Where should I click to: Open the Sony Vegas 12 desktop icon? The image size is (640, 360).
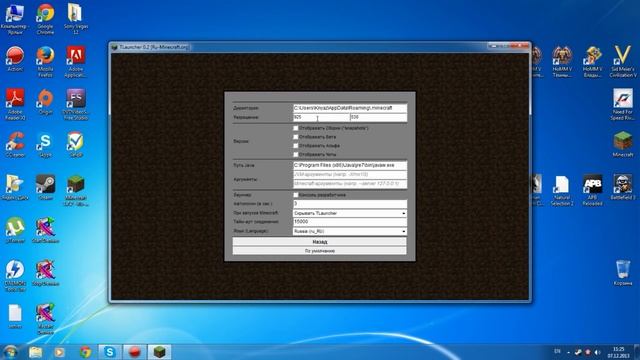click(76, 18)
